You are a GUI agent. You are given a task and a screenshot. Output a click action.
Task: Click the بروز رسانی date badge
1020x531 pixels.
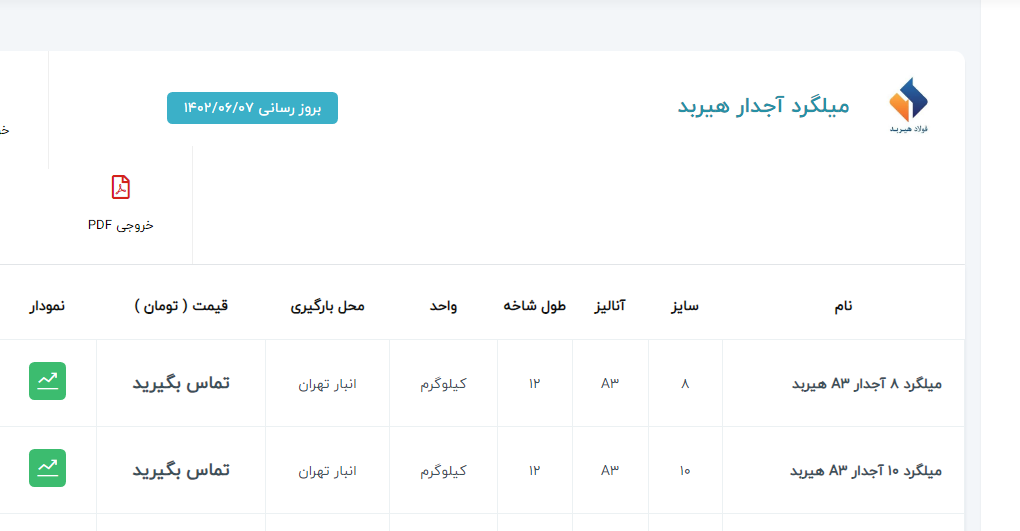coord(252,108)
